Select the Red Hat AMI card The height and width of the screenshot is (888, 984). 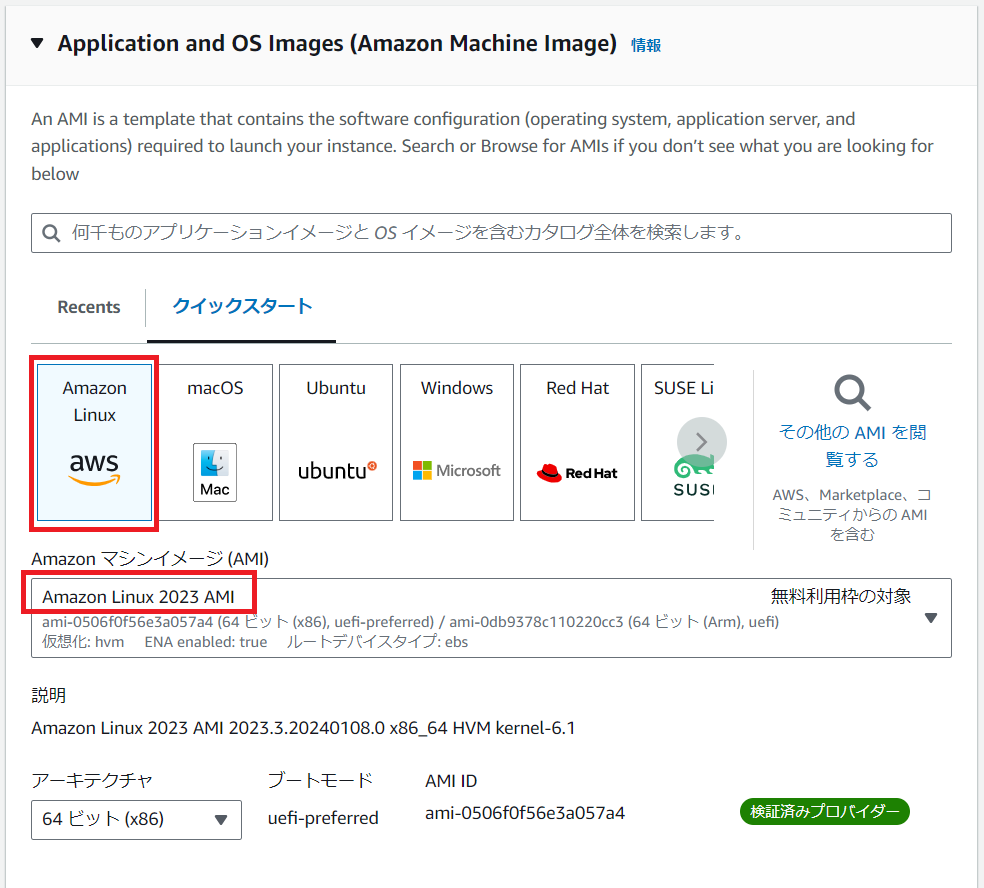pyautogui.click(x=576, y=441)
